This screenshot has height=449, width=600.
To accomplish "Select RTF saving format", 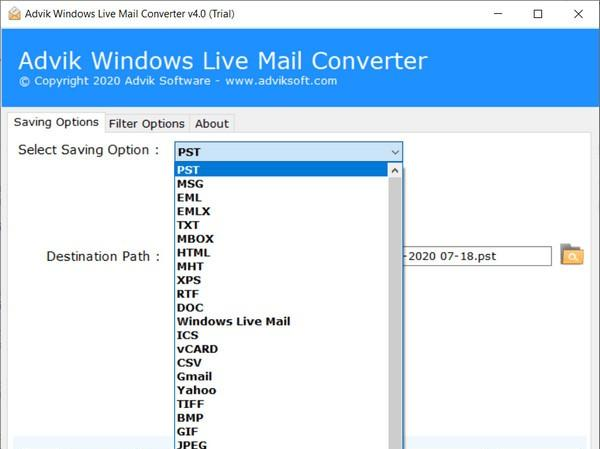I will point(281,294).
